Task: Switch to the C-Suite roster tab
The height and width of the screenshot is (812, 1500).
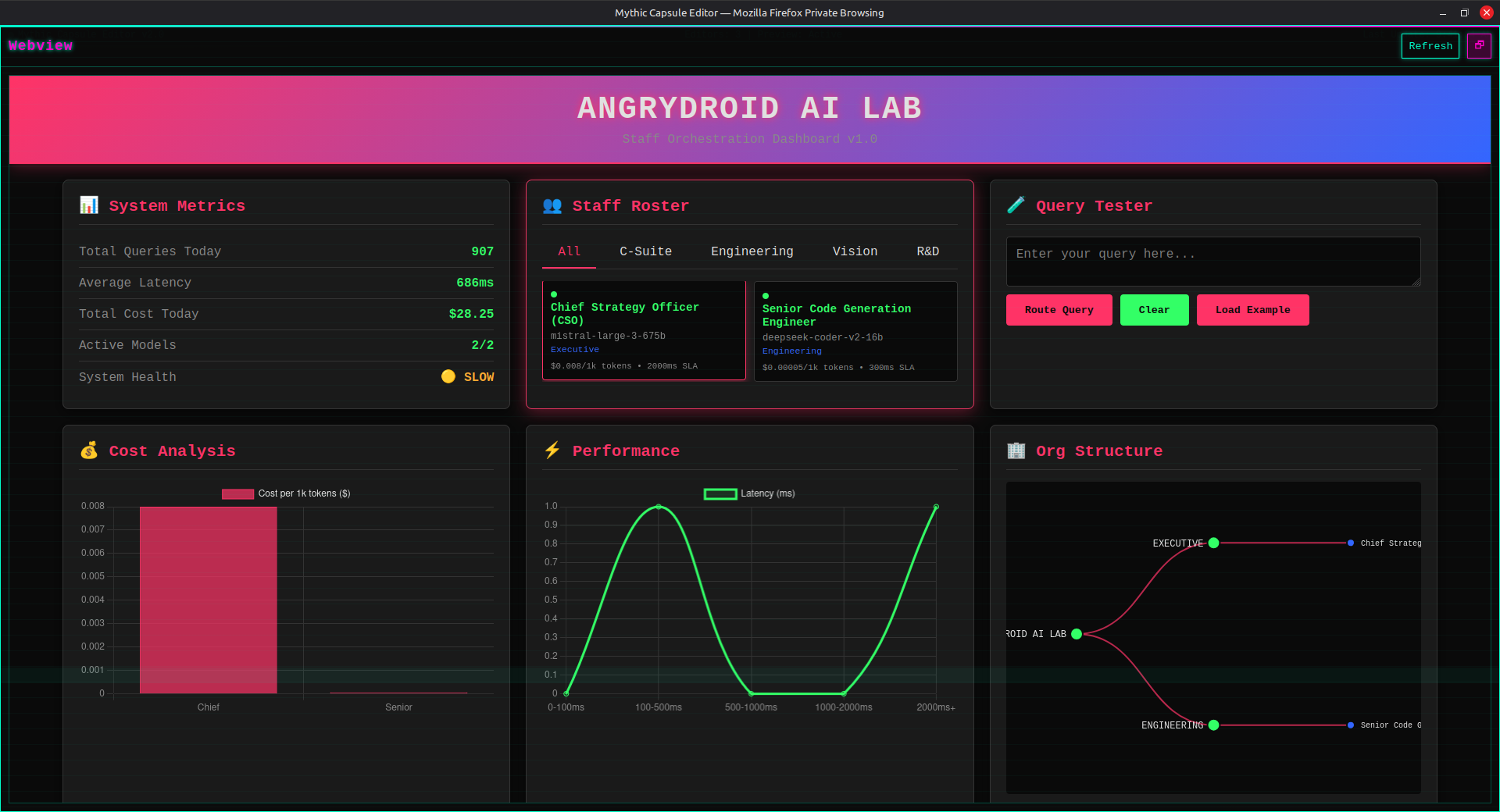Action: pyautogui.click(x=645, y=251)
